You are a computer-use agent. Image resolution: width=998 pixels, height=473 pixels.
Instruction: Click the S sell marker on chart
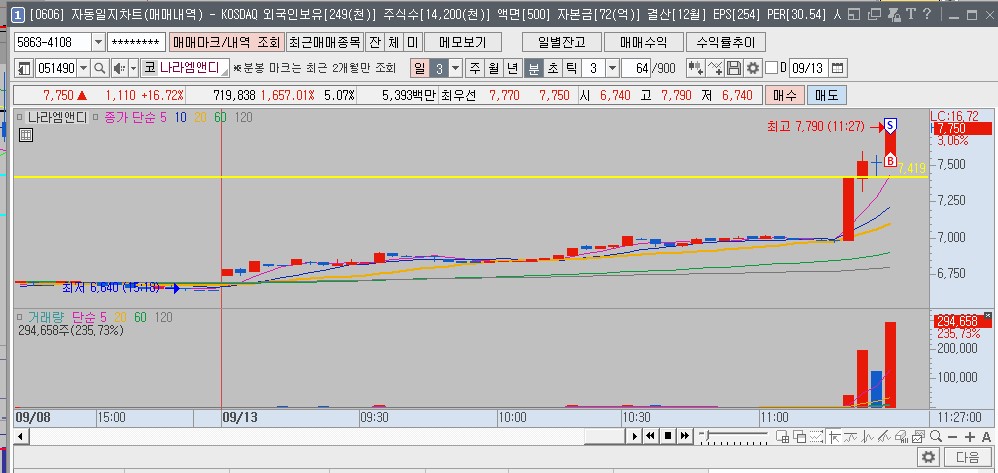coord(890,126)
